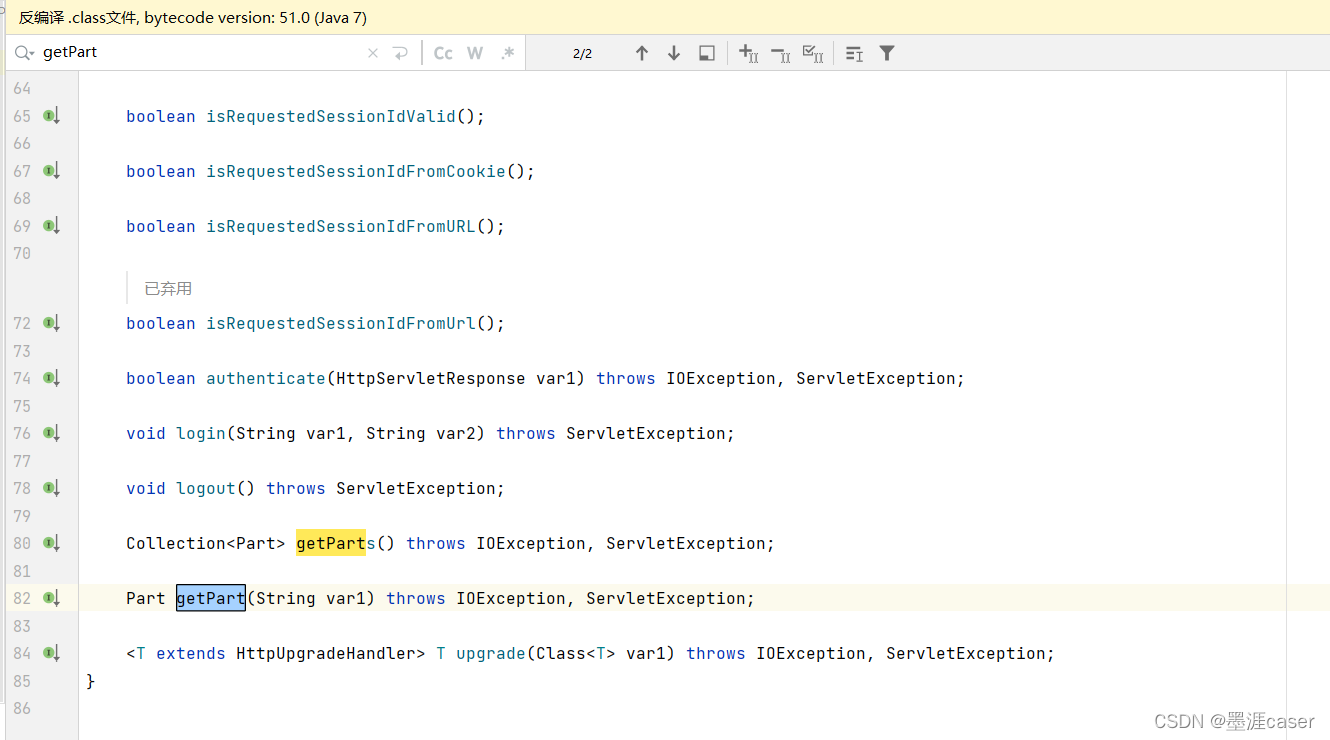Toggle match case with the Cc icon
This screenshot has height=740, width=1330.
[443, 52]
